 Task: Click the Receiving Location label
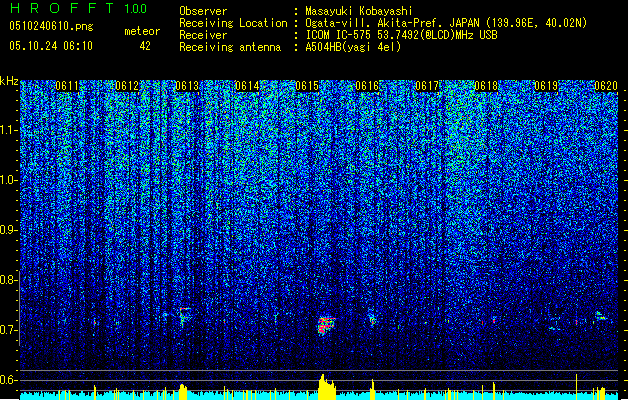233,23
